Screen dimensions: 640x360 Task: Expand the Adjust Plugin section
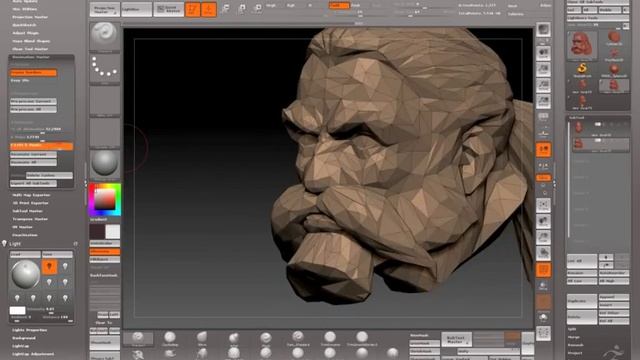(x=25, y=33)
